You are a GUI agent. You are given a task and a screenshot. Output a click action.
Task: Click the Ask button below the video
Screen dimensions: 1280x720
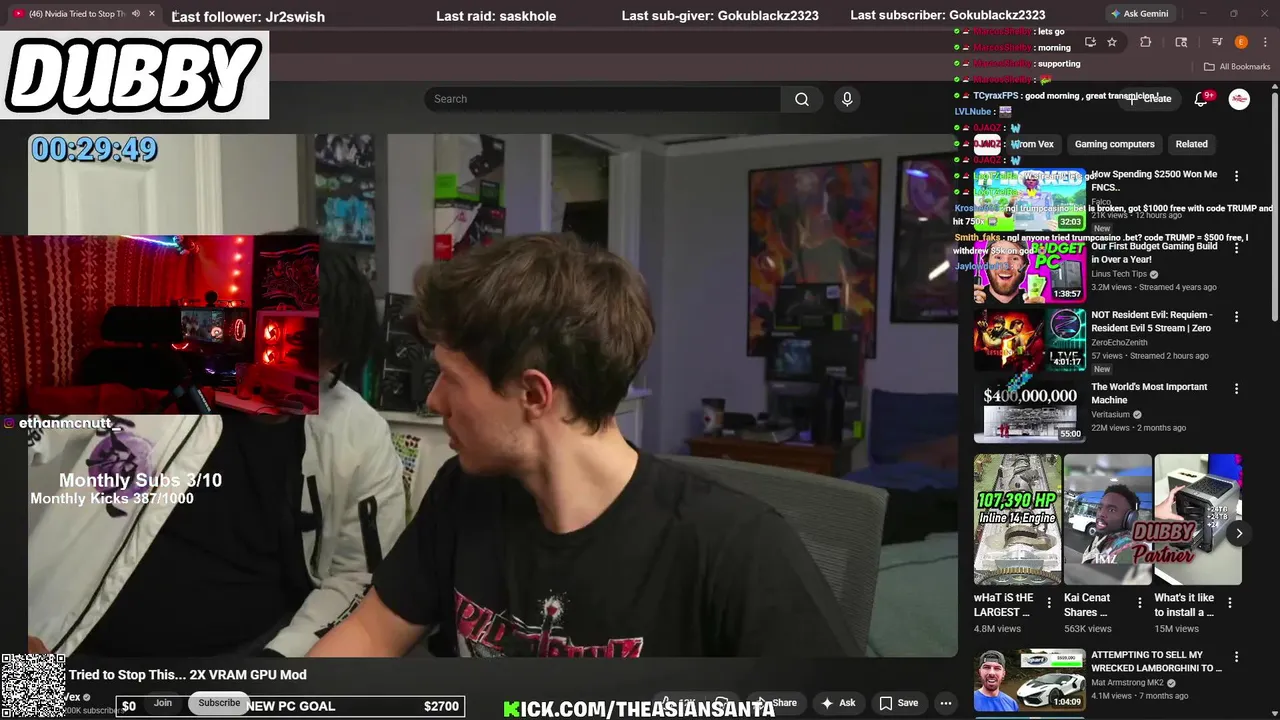[838, 703]
